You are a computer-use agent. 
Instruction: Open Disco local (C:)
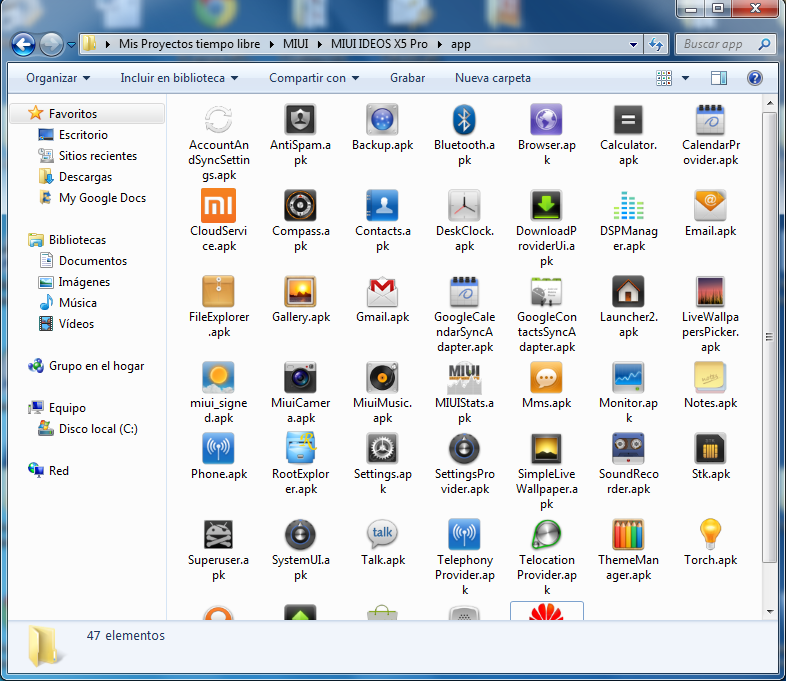pos(98,429)
